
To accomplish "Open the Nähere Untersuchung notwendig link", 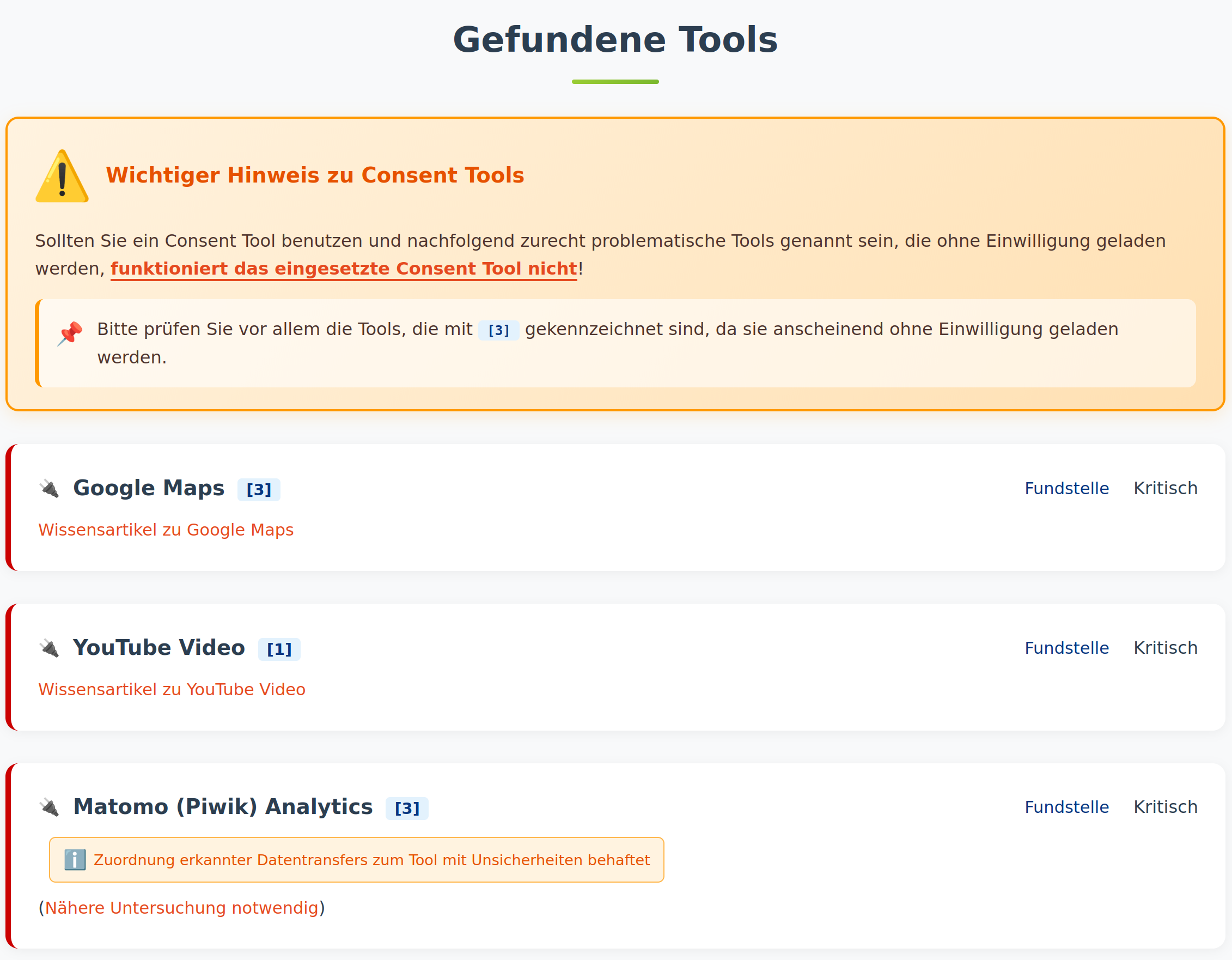I will pyautogui.click(x=182, y=908).
